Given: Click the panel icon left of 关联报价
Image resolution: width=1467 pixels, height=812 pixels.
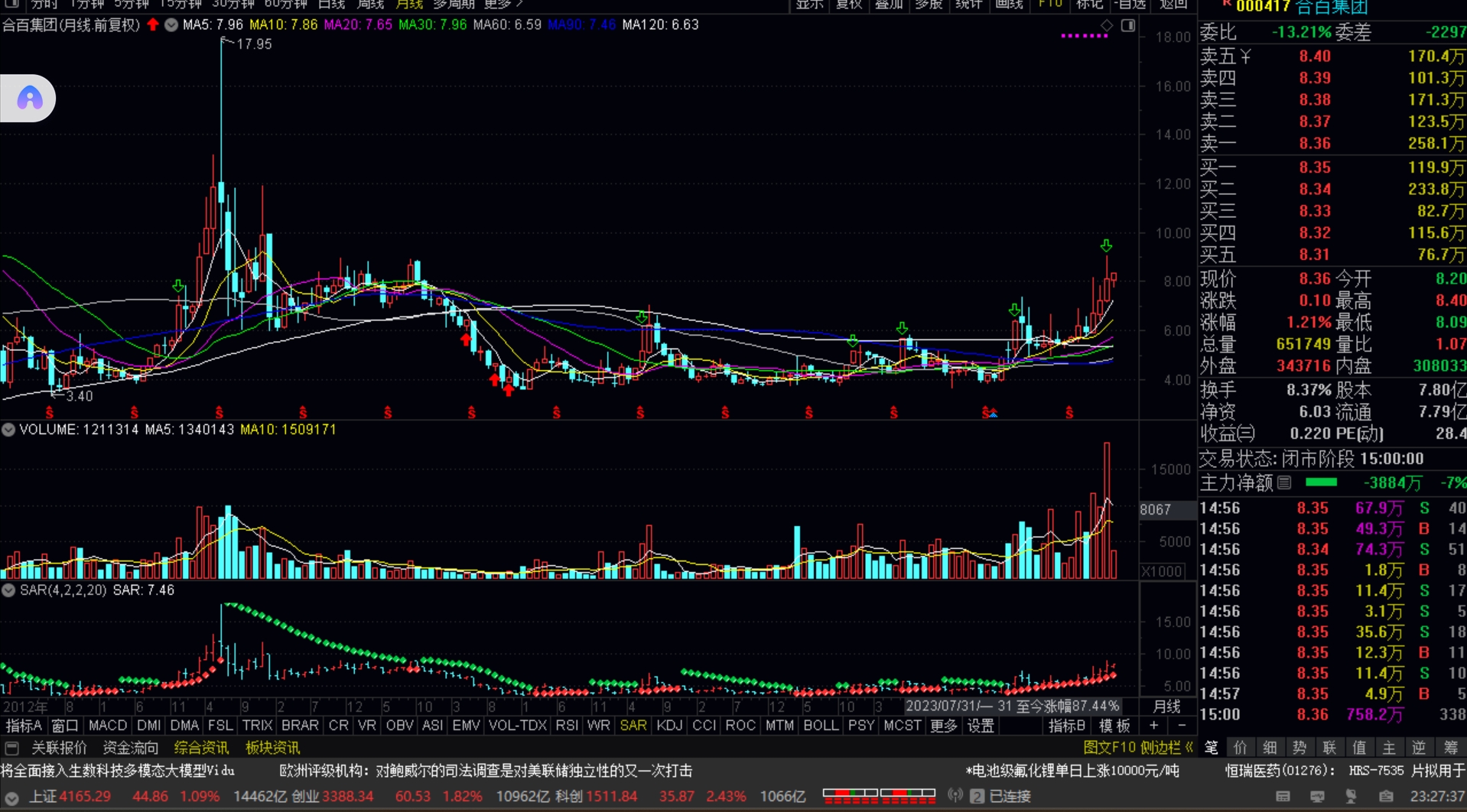Looking at the screenshot, I should [x=11, y=748].
